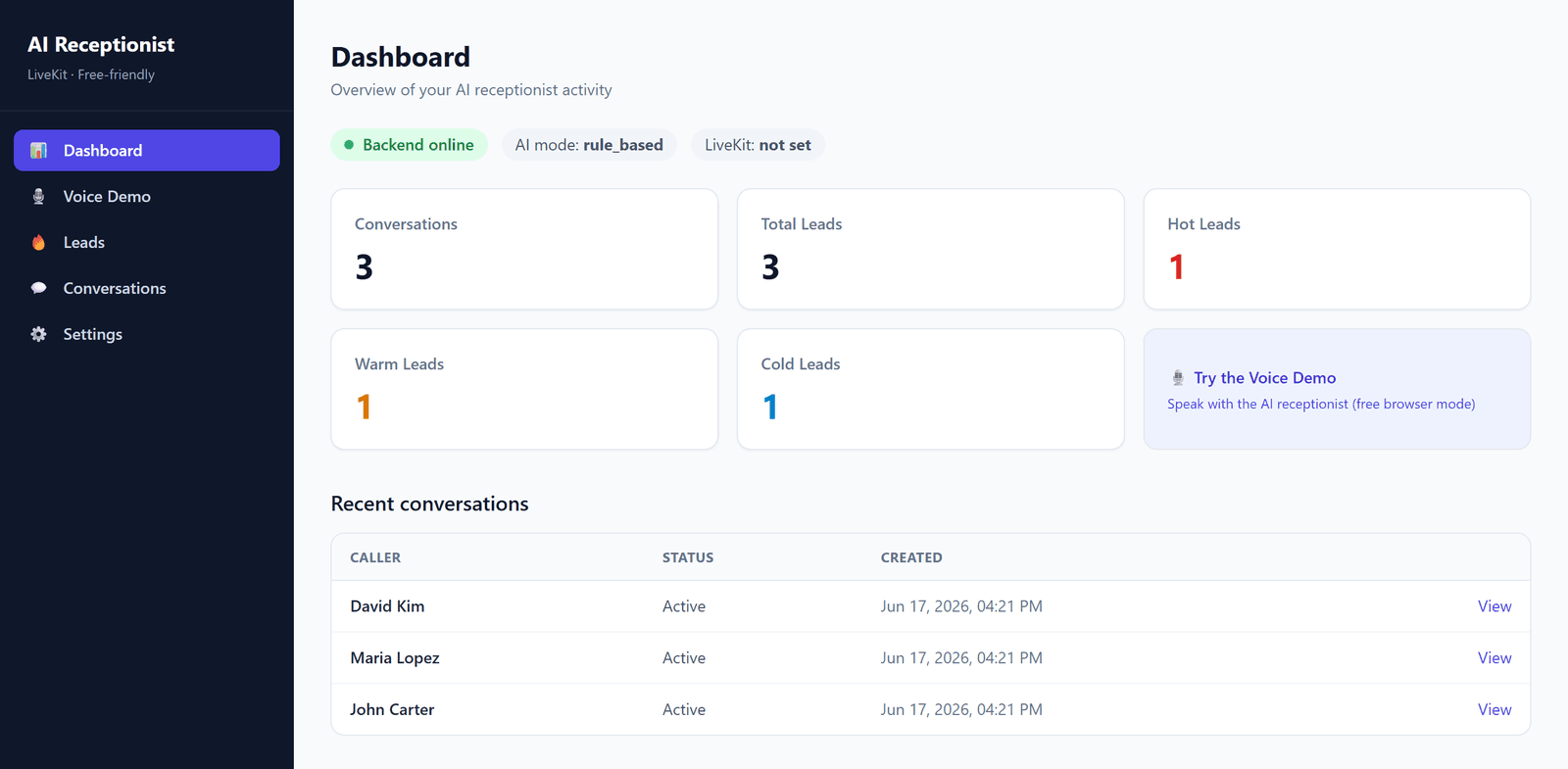Image resolution: width=1568 pixels, height=769 pixels.
Task: Click the Settings gear icon
Action: 38,334
